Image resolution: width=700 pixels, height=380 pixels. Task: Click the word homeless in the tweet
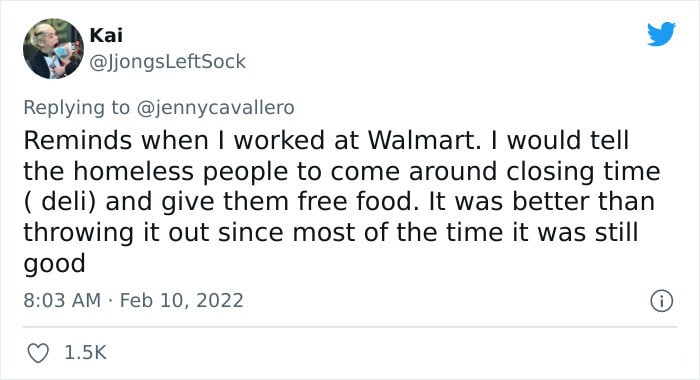coord(133,171)
